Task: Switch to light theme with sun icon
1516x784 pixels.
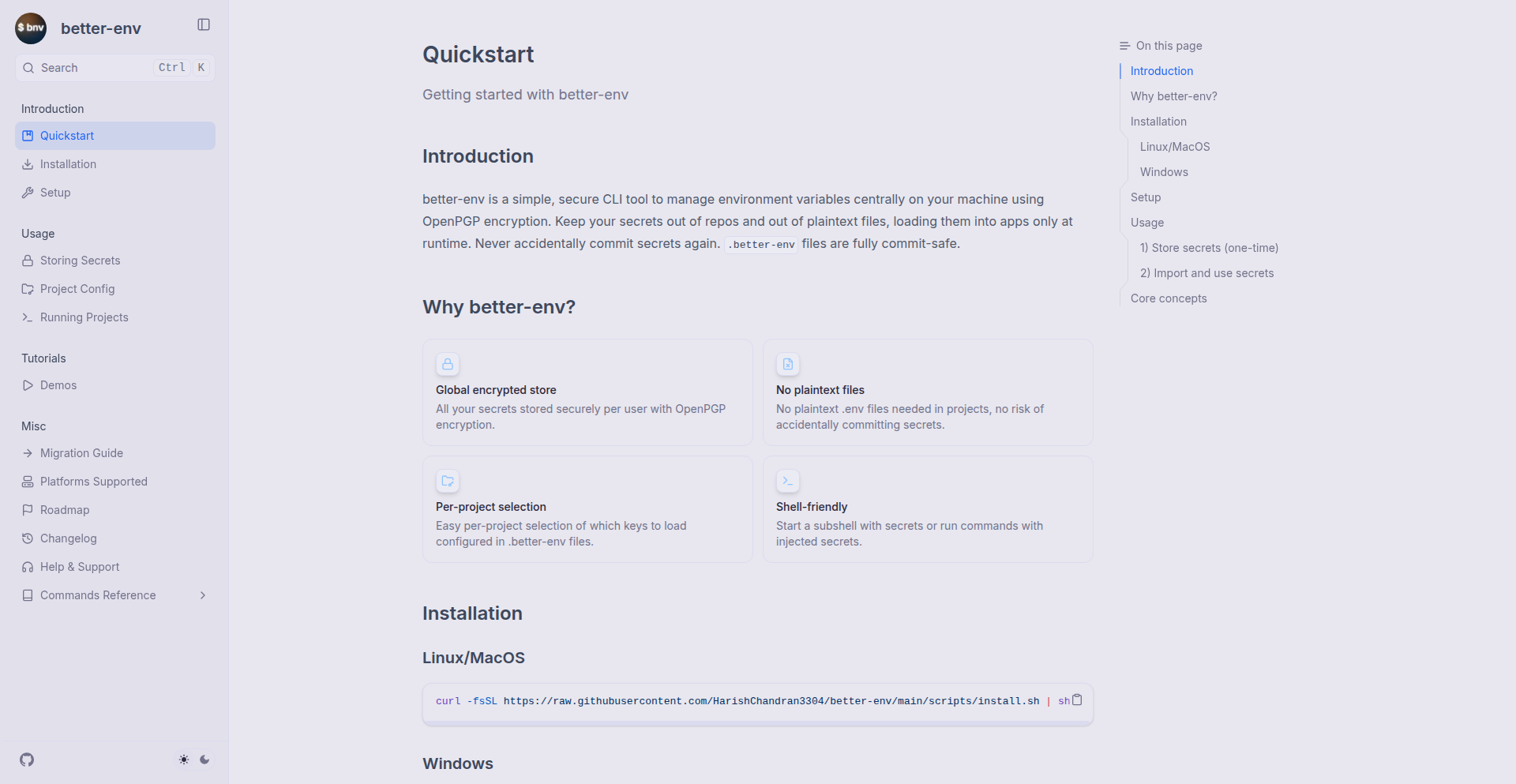Action: point(184,760)
